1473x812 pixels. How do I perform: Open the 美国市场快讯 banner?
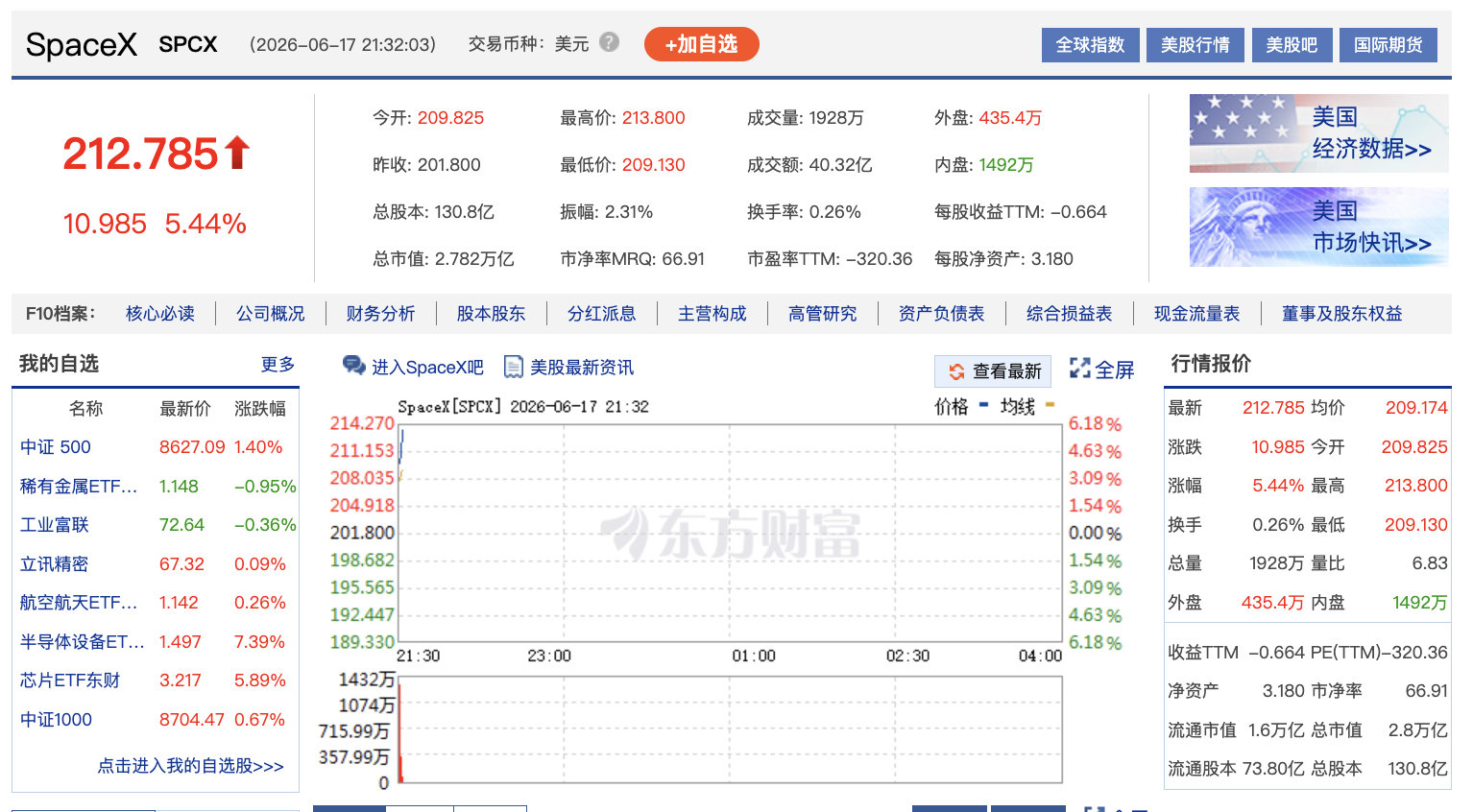pos(1318,227)
